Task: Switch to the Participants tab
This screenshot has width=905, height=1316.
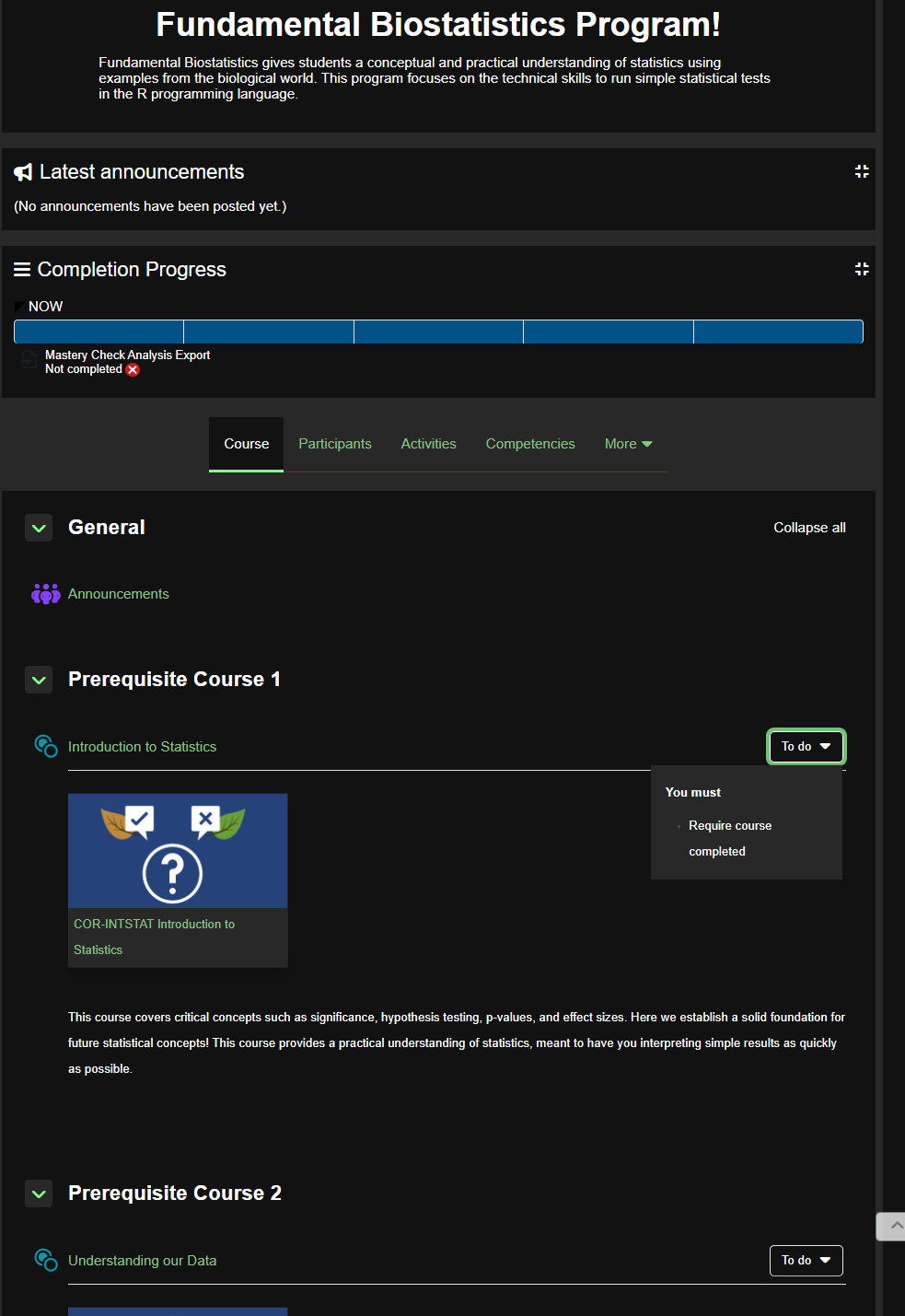Action: [335, 444]
